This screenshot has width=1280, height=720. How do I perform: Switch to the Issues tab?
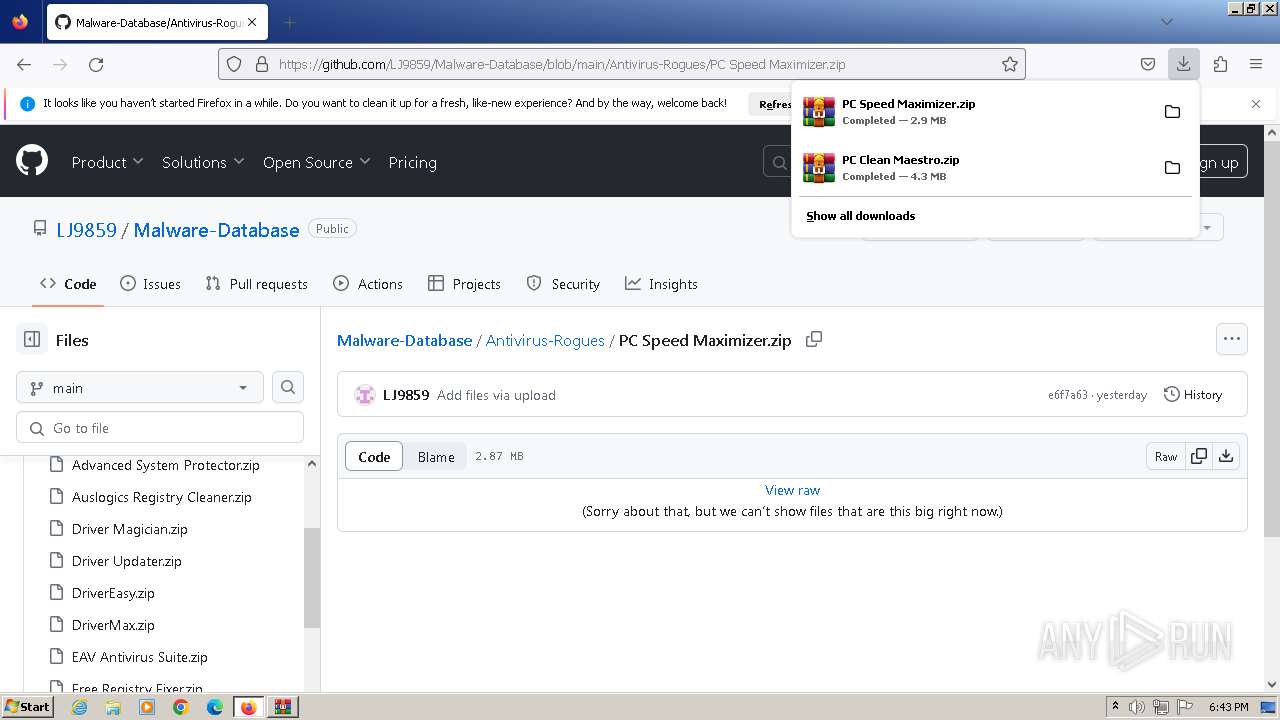(150, 284)
